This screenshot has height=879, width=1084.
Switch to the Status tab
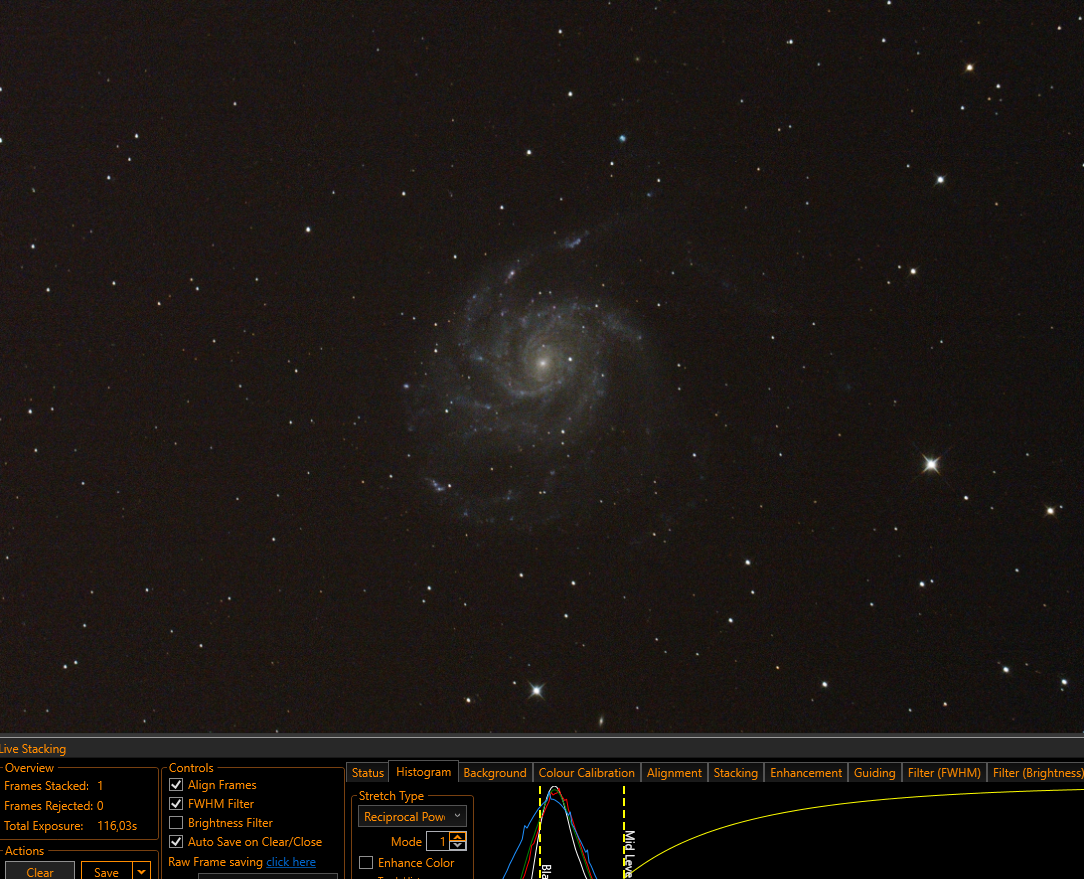pos(367,772)
